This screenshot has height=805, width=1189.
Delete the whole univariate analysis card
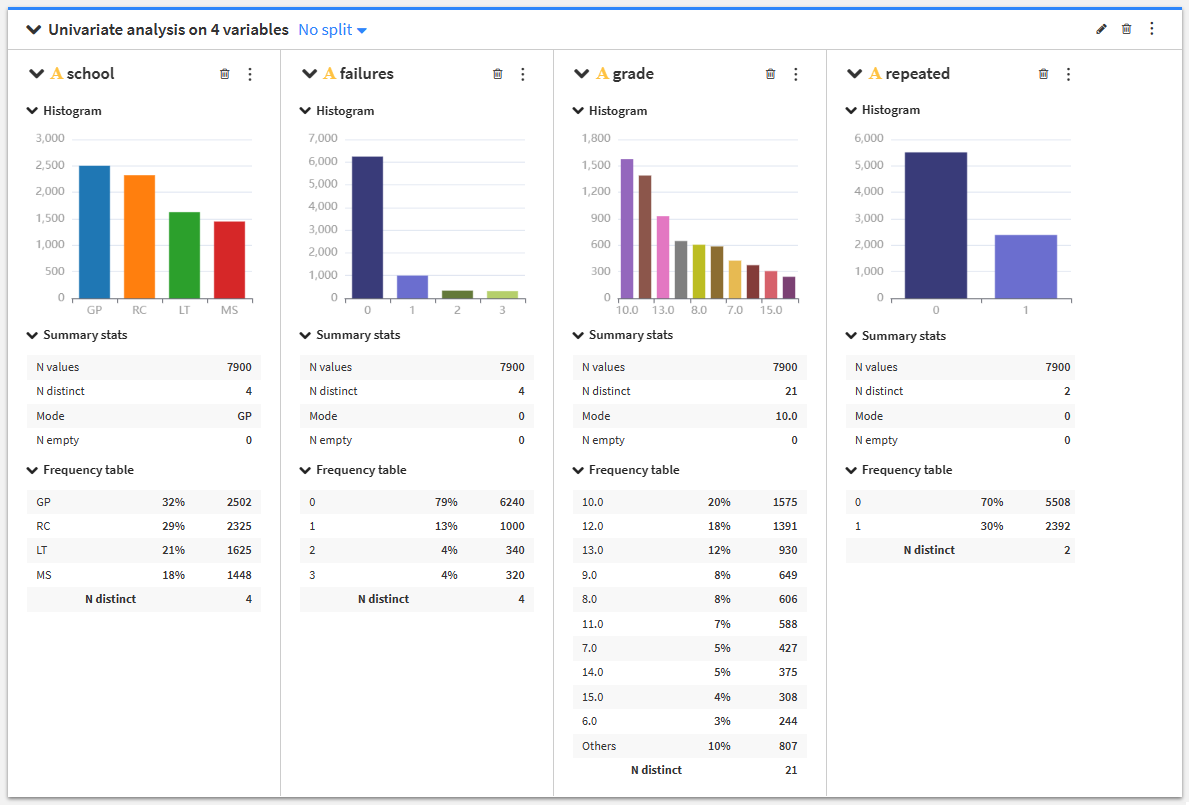pos(1127,30)
